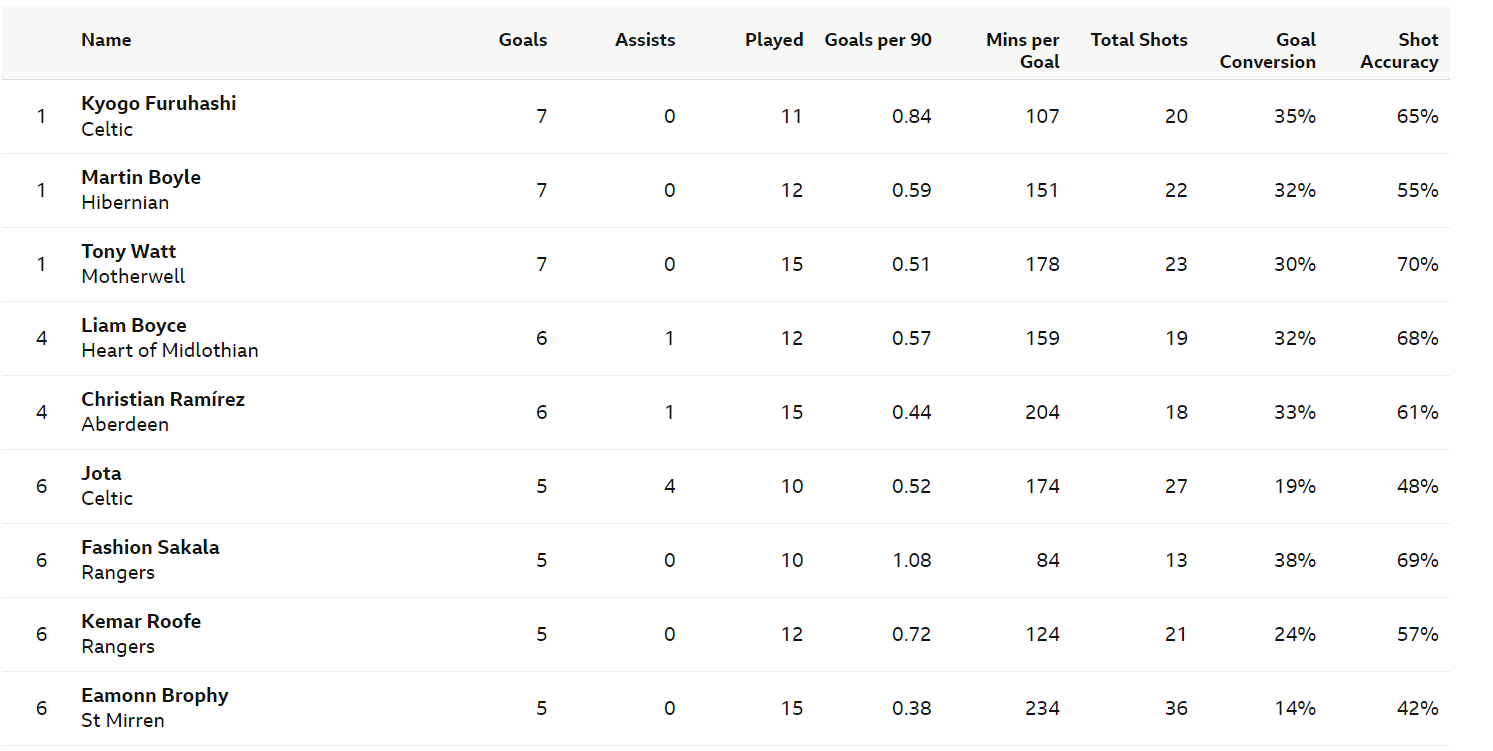The height and width of the screenshot is (751, 1493).
Task: Sort by the Shot Accuracy header
Action: coord(1399,51)
